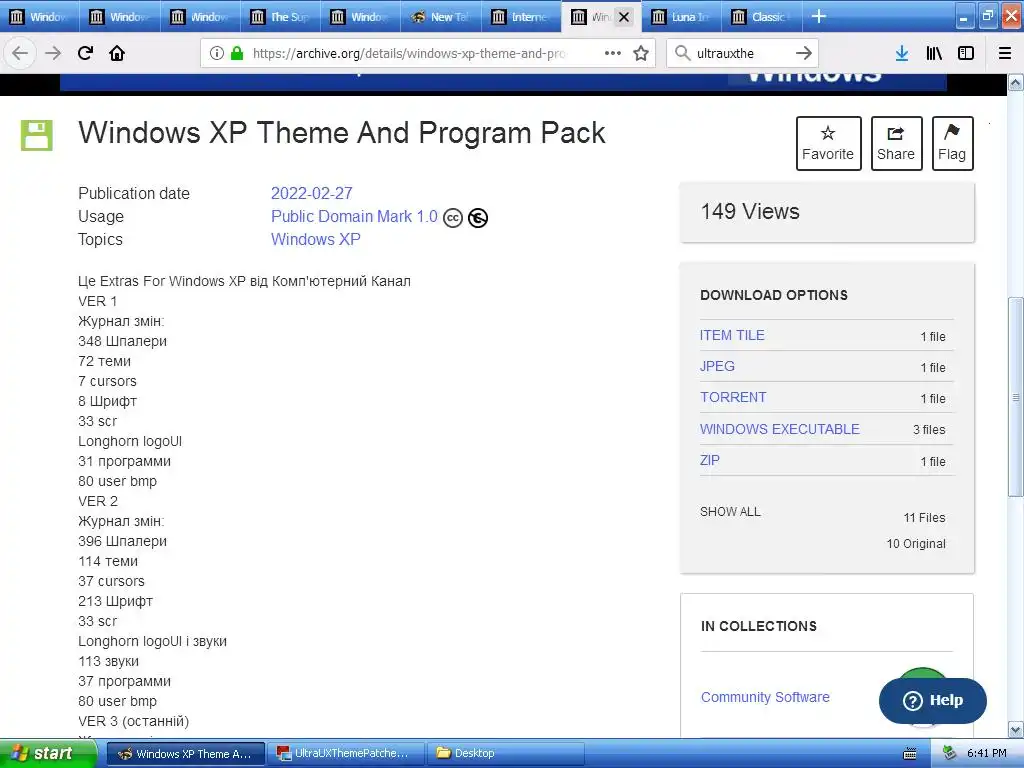This screenshot has width=1024, height=768.
Task: Run the search with the arrow button
Action: tap(804, 53)
